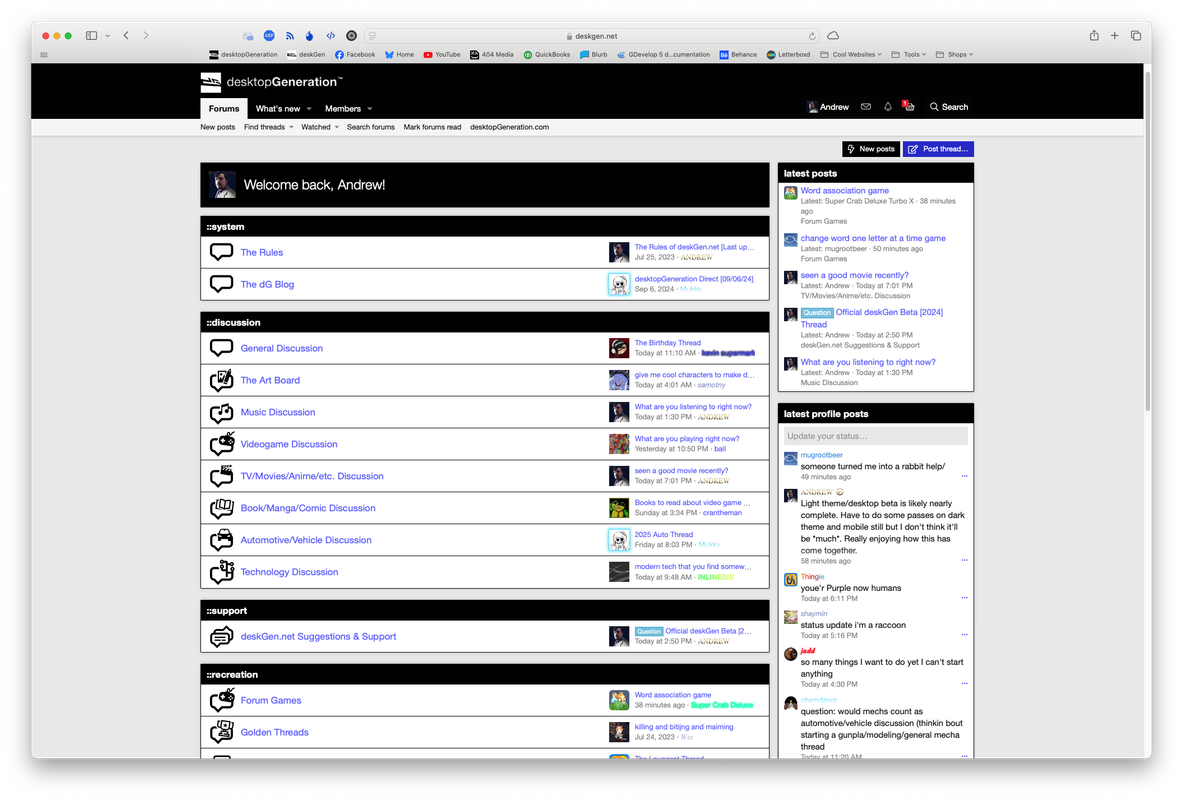1183x800 pixels.
Task: Open the RSS feed extension icon
Action: pyautogui.click(x=290, y=35)
